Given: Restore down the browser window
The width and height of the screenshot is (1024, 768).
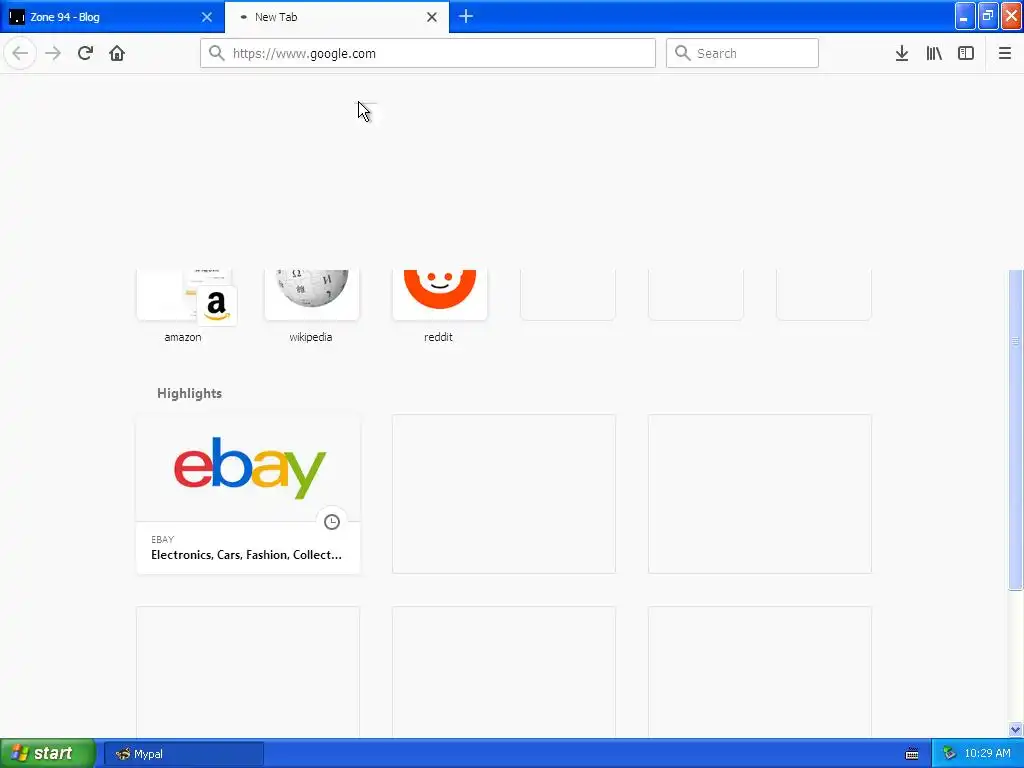Looking at the screenshot, I should click(x=988, y=16).
